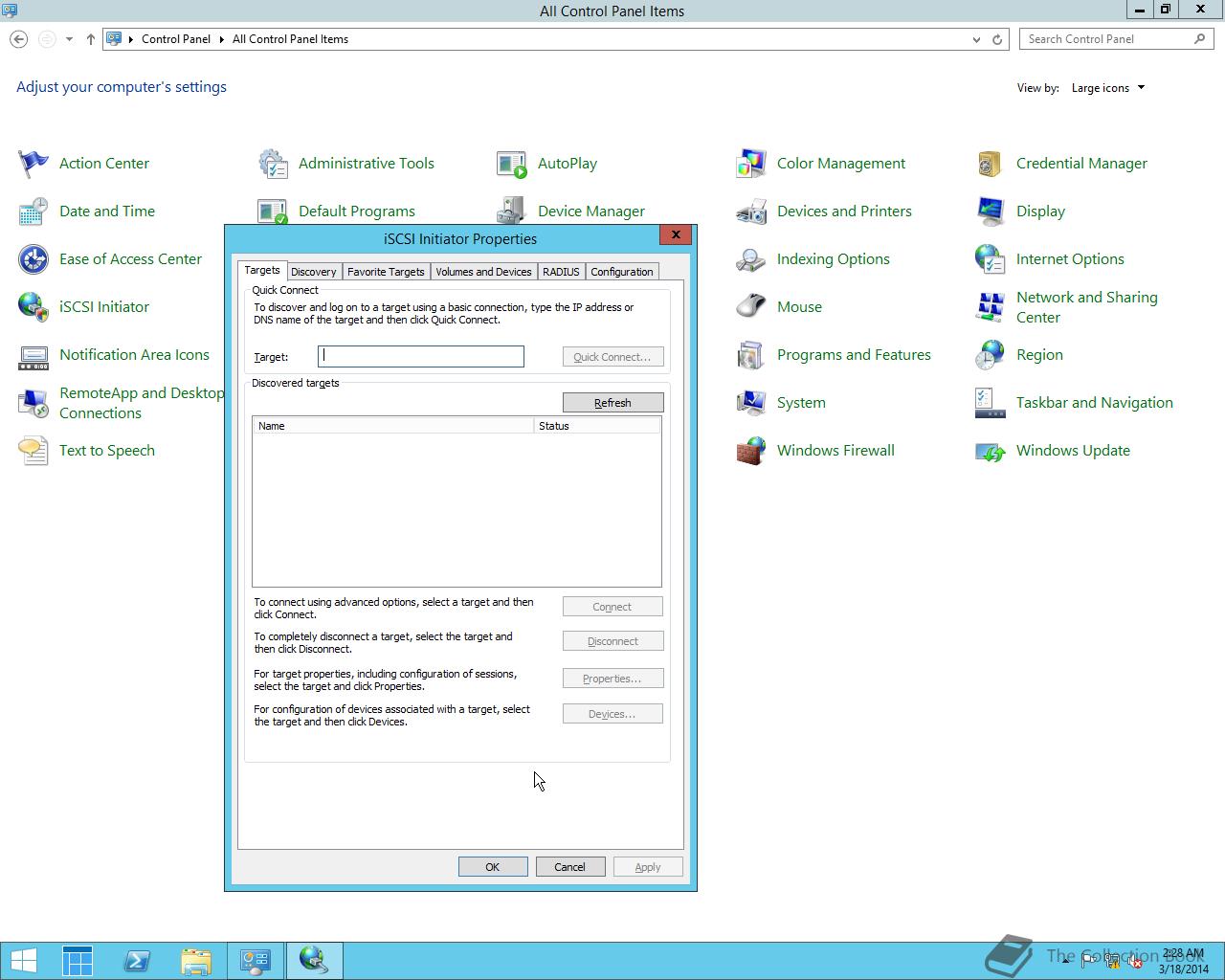Click the Search Control Panel box
1225x980 pixels.
coord(1117,39)
